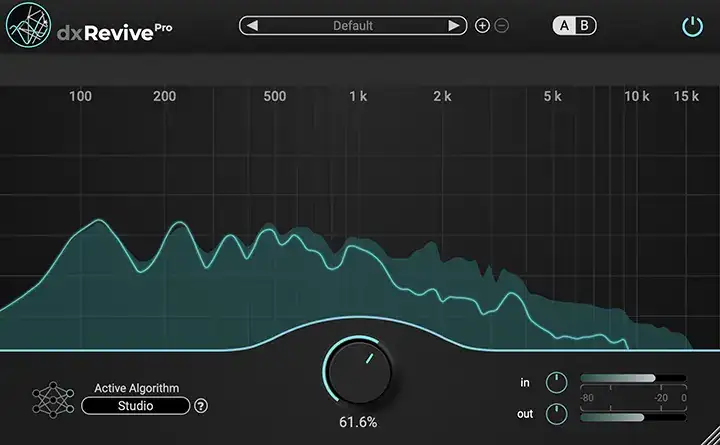Image resolution: width=720 pixels, height=445 pixels.
Task: Click the Active Algorithm label
Action: [x=137, y=388]
